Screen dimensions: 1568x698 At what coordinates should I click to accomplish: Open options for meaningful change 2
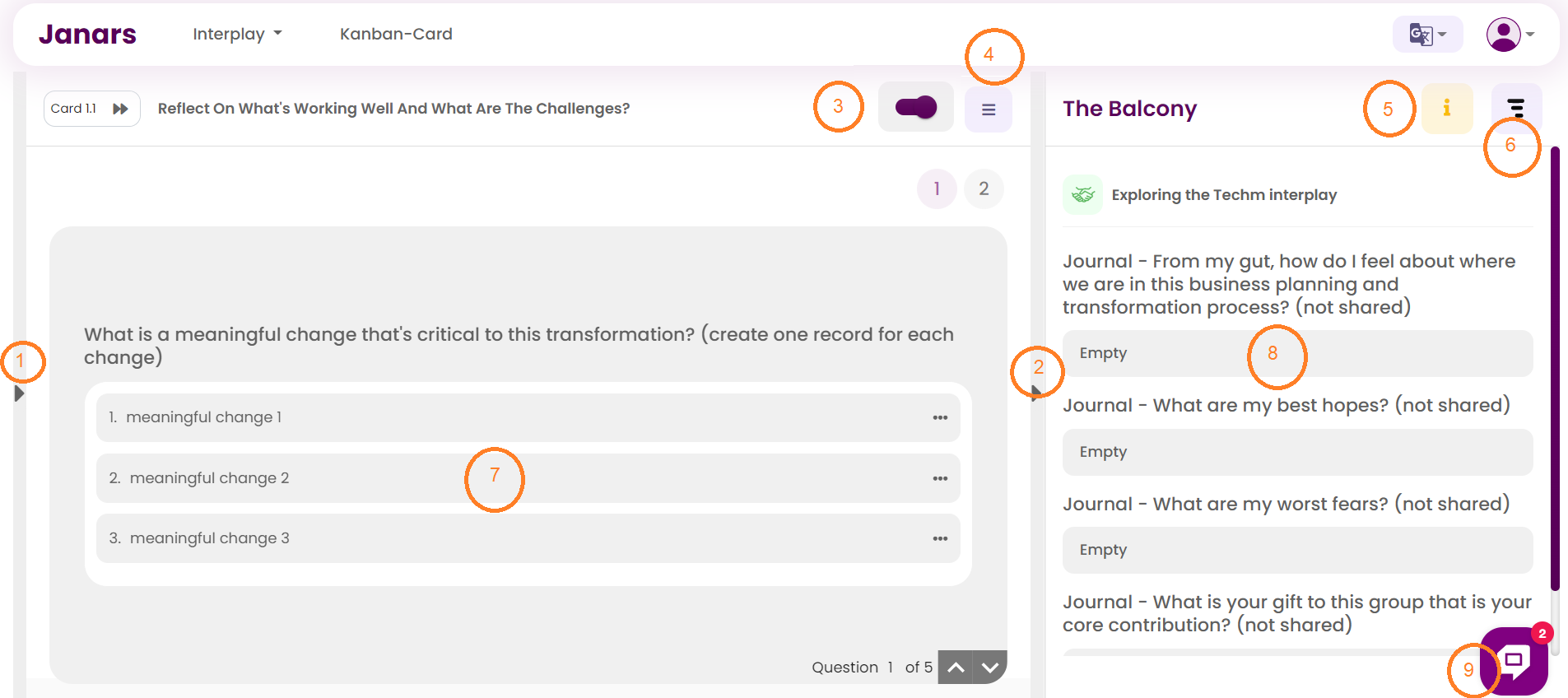[940, 478]
